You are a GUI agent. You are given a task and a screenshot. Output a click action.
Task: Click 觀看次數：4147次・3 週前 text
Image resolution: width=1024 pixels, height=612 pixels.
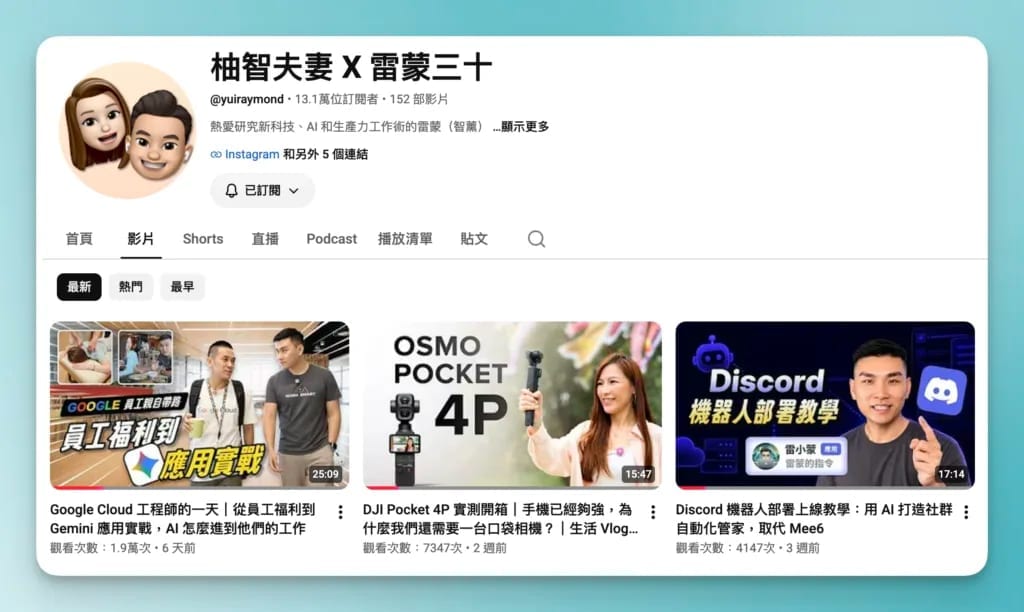(748, 548)
